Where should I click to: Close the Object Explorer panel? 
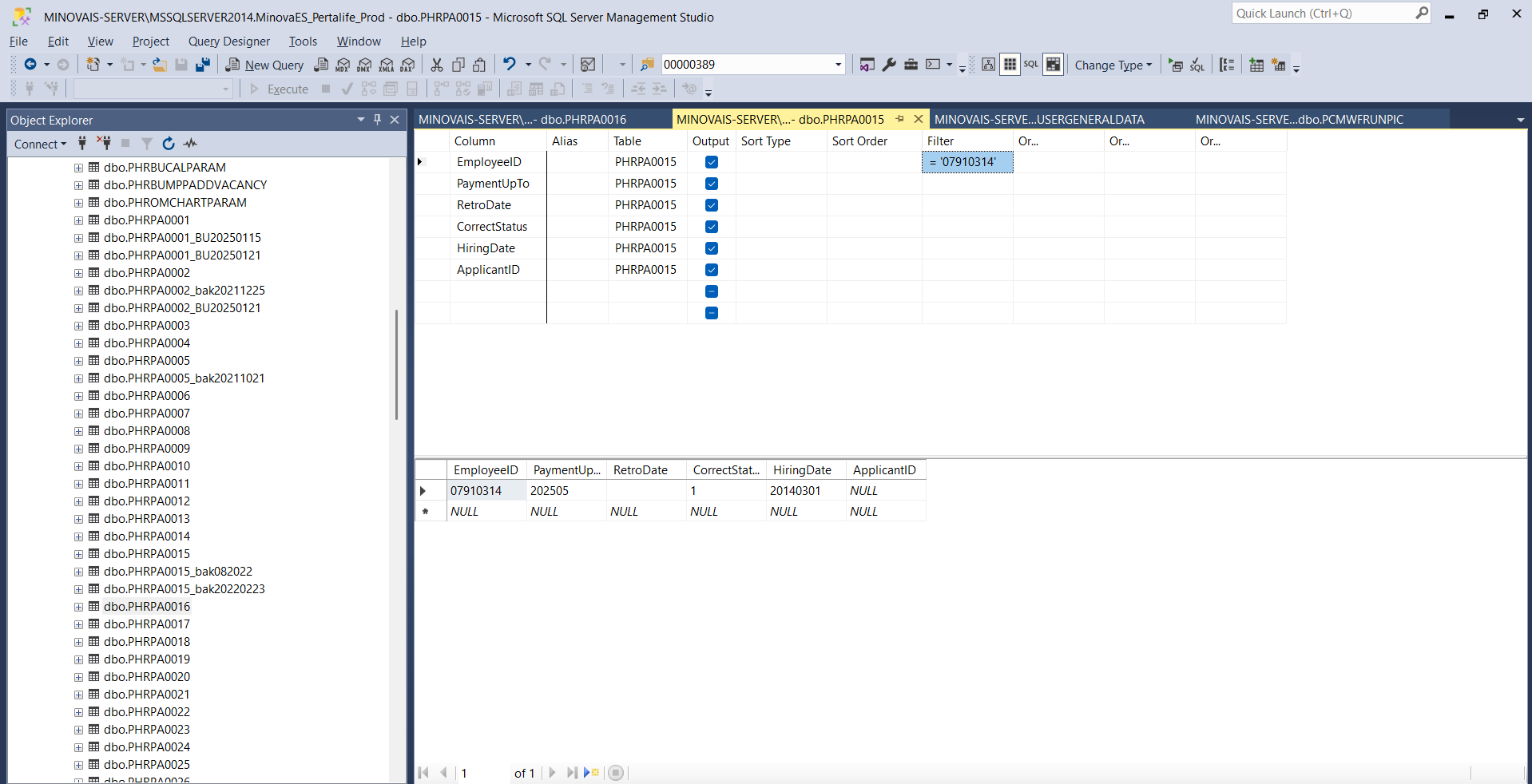click(395, 120)
